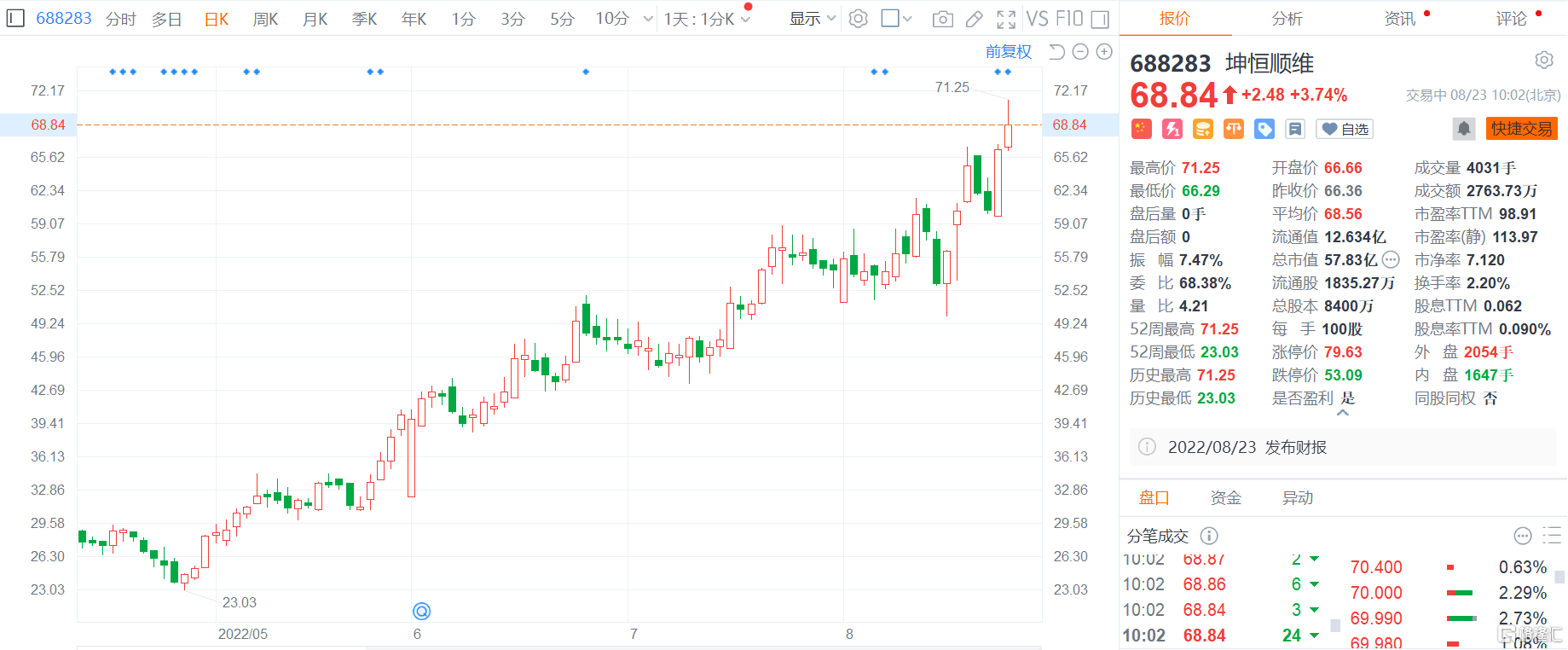
Task: Open quote panel settings gear
Action: (1544, 60)
